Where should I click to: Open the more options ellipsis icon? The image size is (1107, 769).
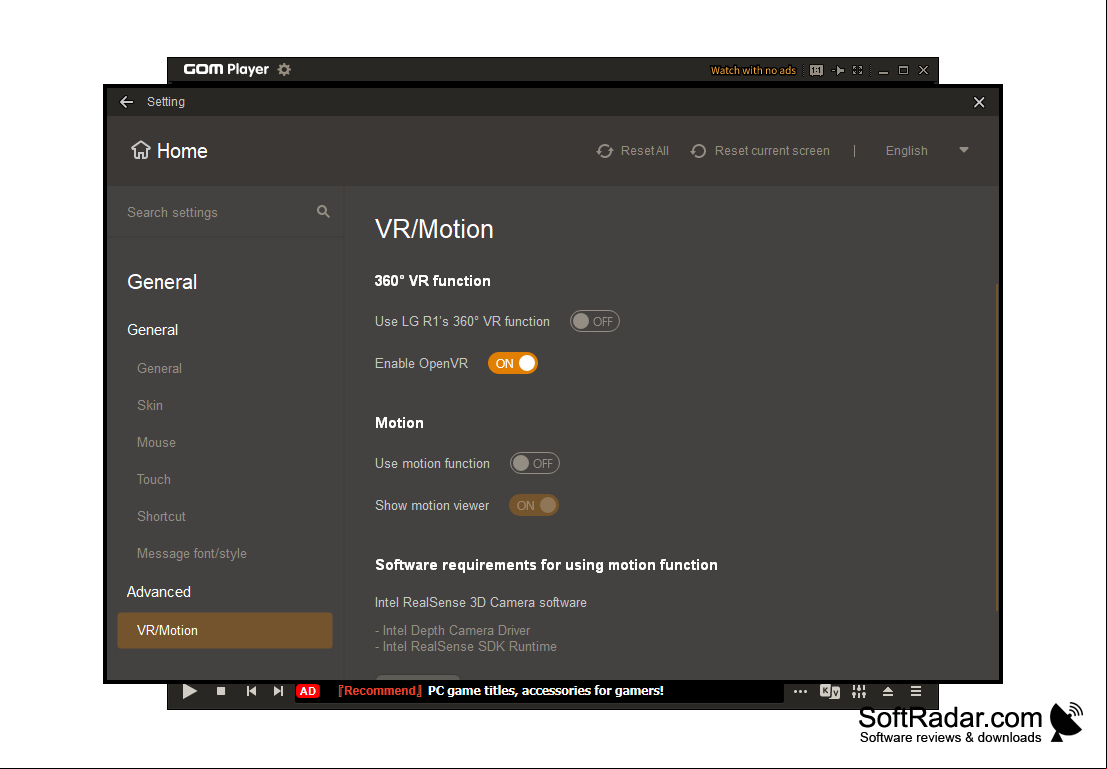pos(800,691)
